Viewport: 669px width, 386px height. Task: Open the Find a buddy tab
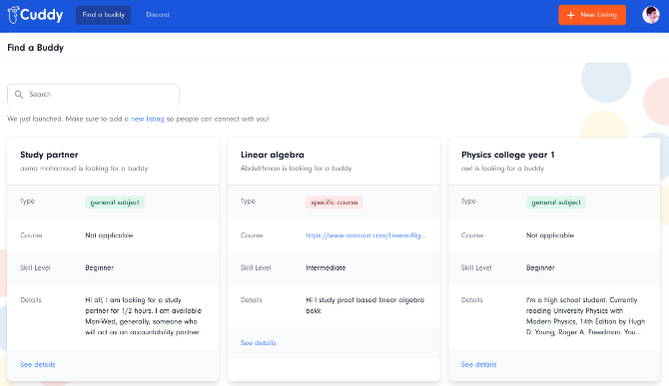click(103, 15)
